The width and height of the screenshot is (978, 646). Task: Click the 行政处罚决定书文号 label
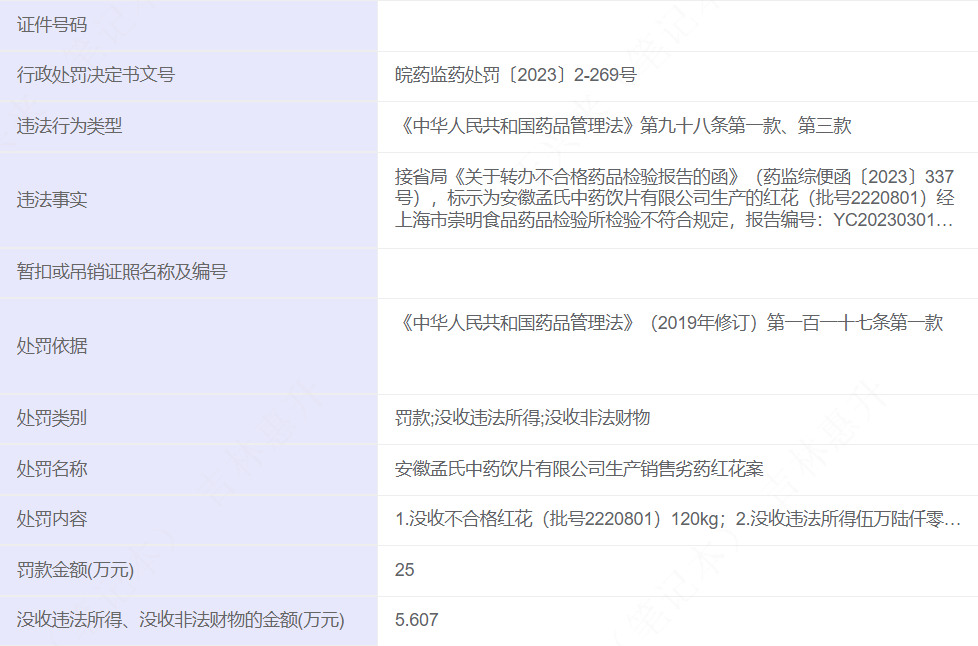point(95,75)
